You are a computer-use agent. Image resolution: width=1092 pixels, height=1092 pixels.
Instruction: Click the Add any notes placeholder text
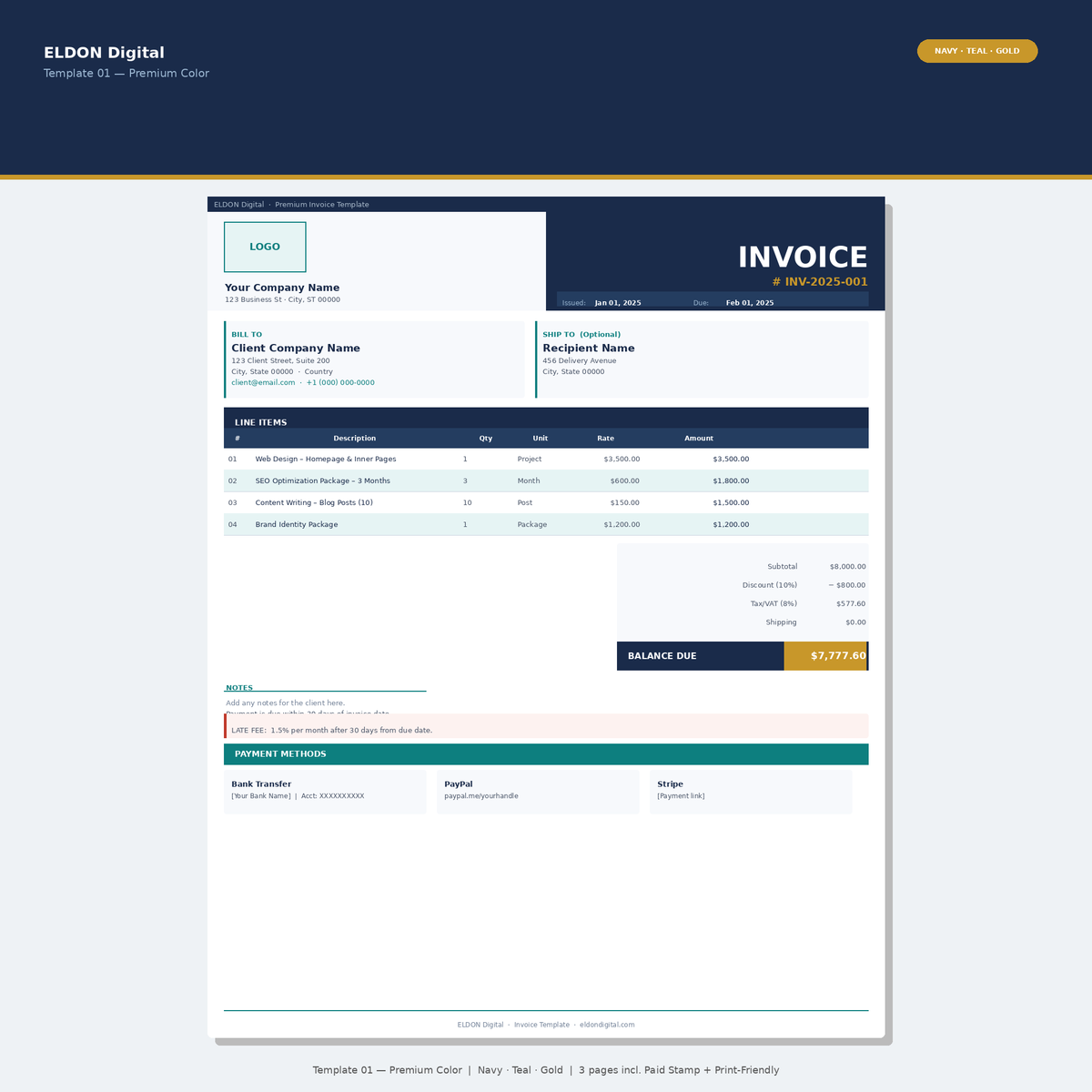click(x=286, y=703)
